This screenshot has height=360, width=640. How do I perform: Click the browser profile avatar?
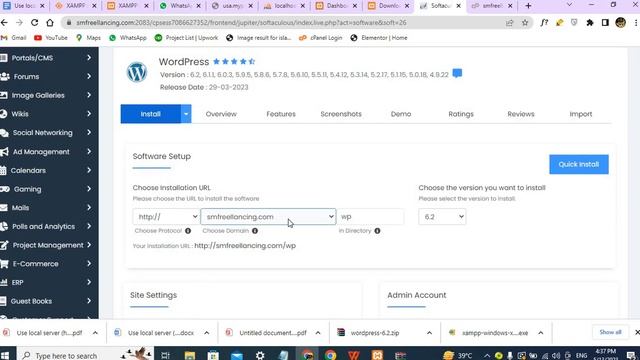click(x=620, y=23)
